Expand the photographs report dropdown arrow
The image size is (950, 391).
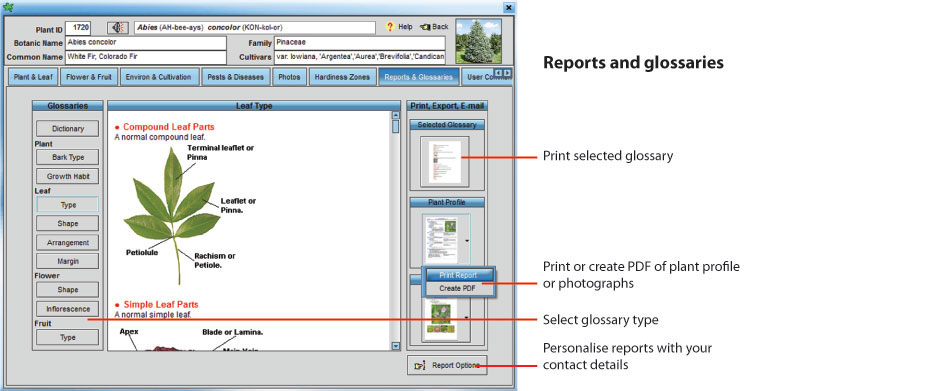[x=467, y=317]
